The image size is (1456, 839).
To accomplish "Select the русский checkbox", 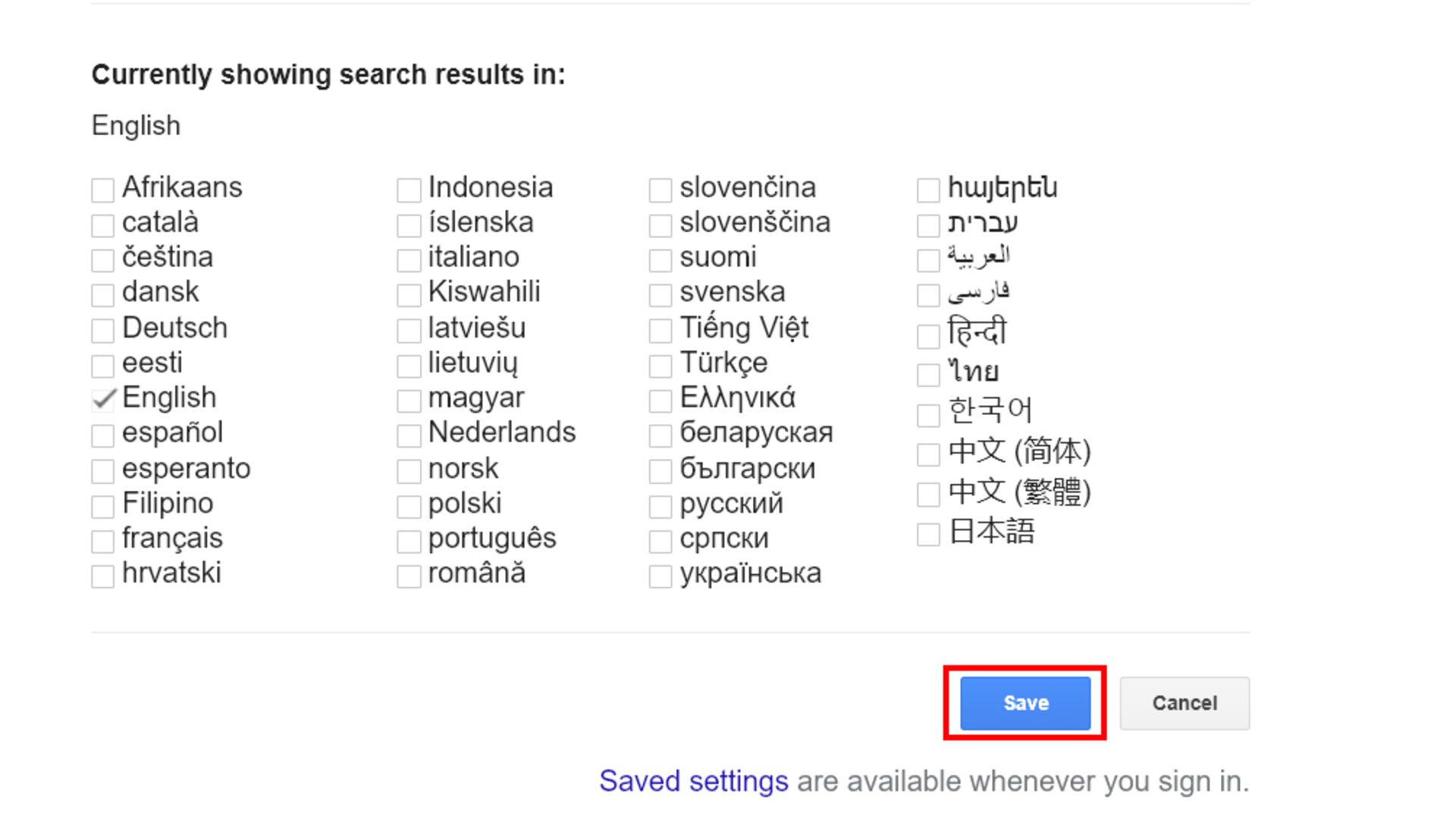I will [x=661, y=506].
